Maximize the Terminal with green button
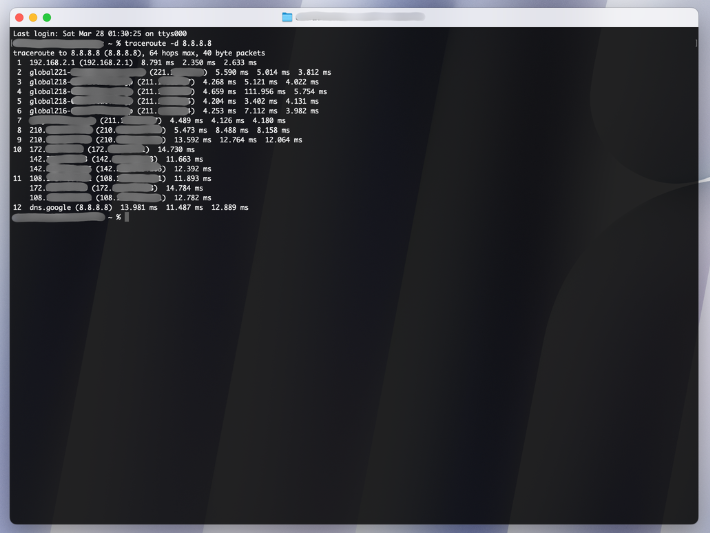 point(47,17)
